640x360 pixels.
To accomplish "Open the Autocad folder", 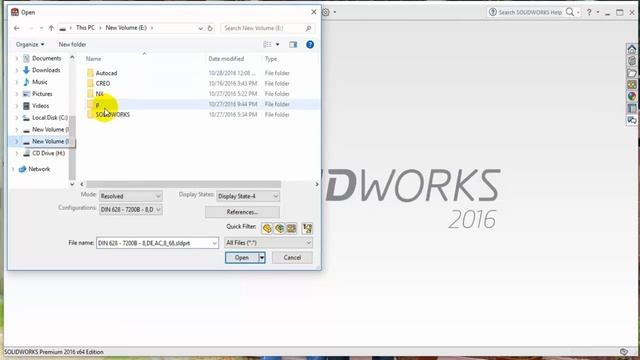I will (107, 73).
